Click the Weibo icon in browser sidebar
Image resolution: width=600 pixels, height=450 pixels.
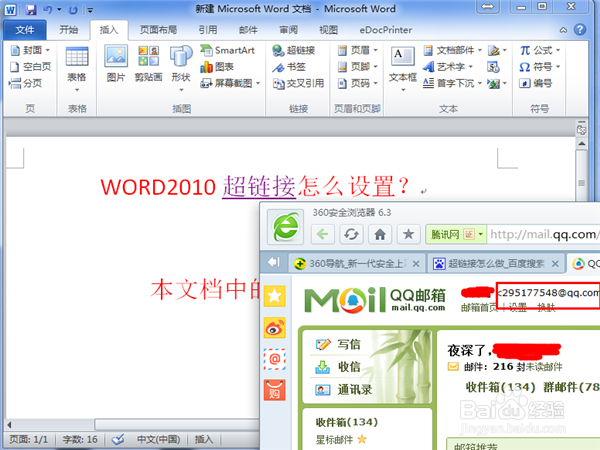(274, 328)
